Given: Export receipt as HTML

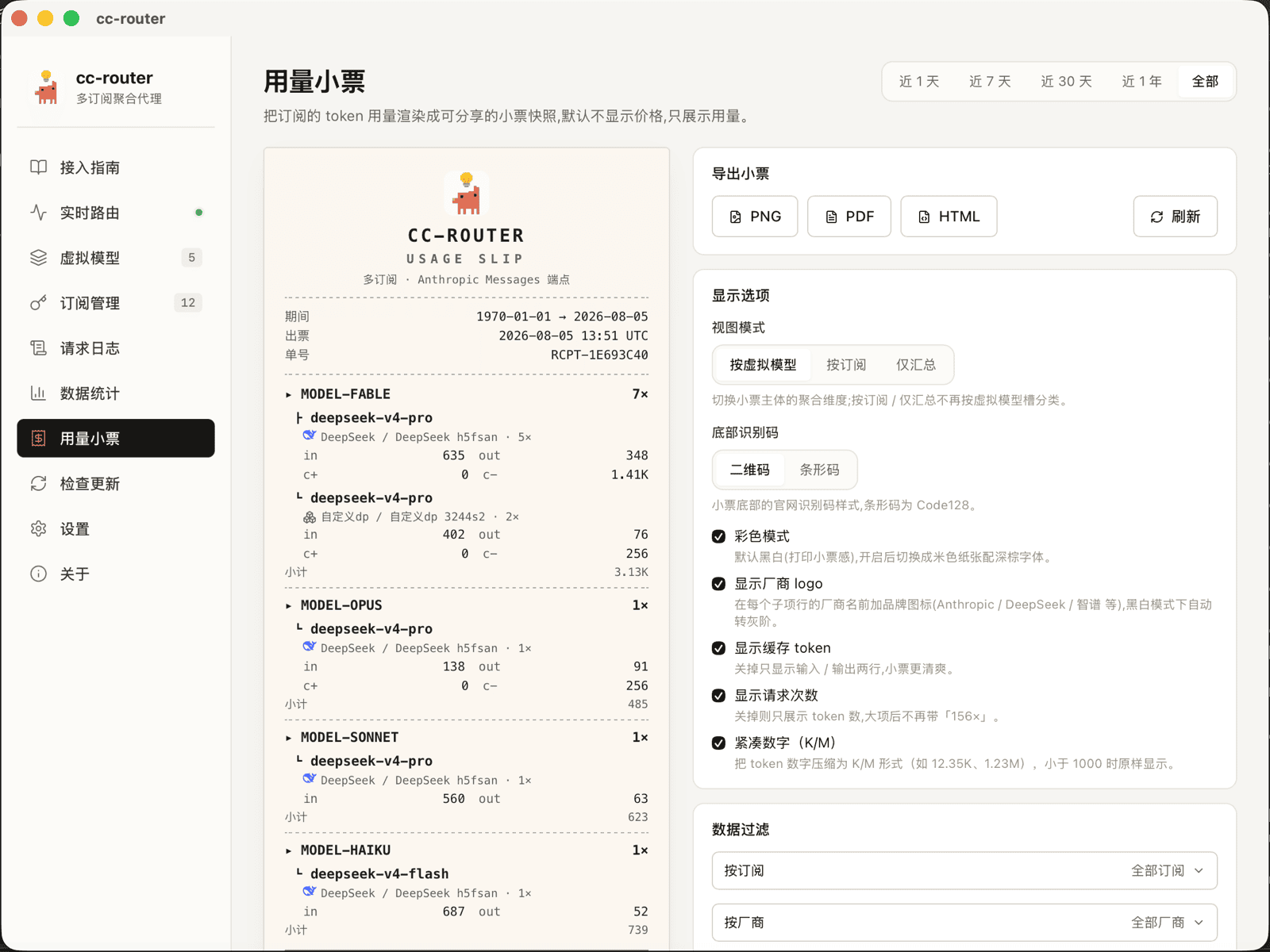Looking at the screenshot, I should coord(949,217).
